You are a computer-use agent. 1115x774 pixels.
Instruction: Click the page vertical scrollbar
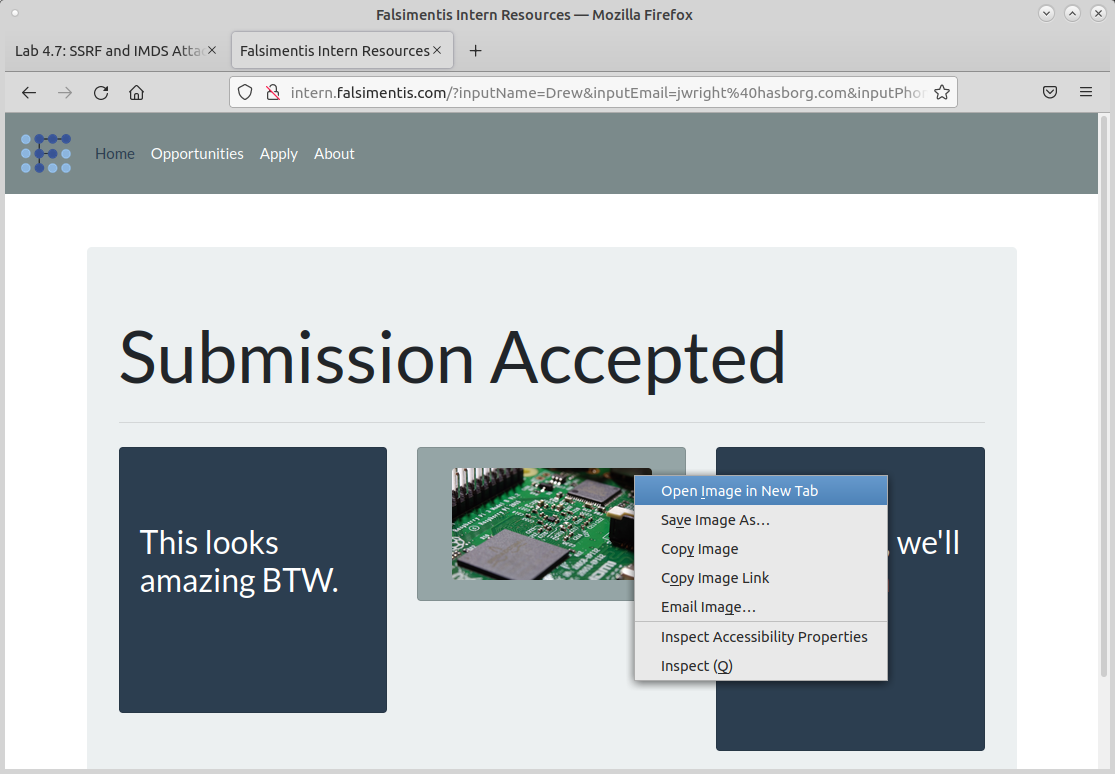pos(1104,396)
